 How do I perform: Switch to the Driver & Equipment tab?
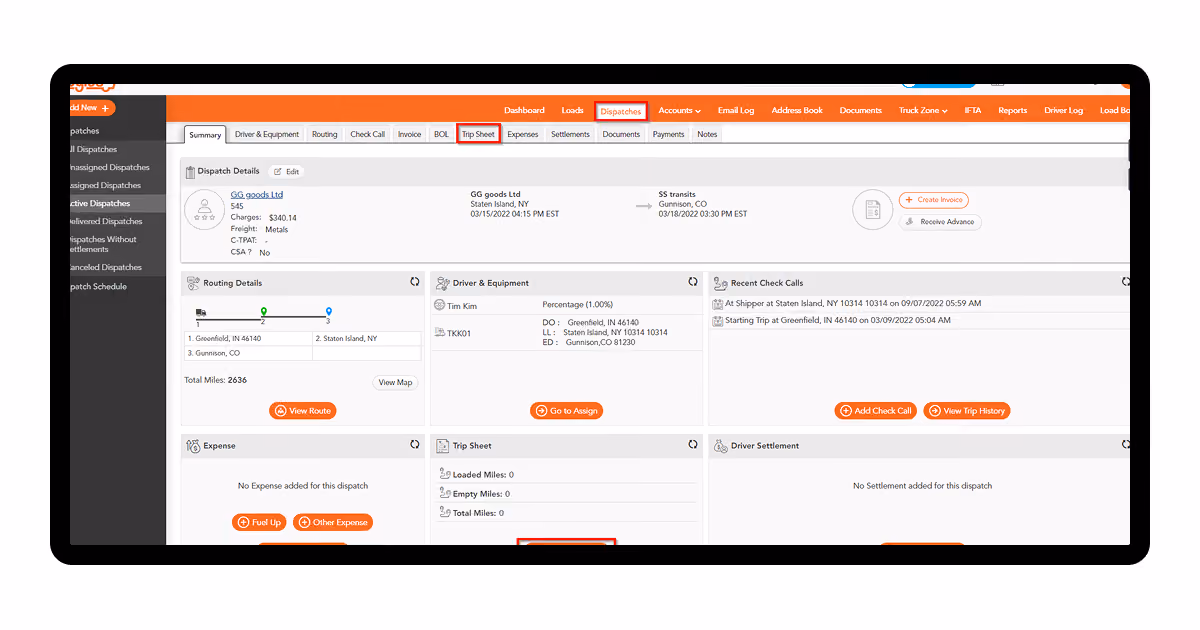(267, 134)
